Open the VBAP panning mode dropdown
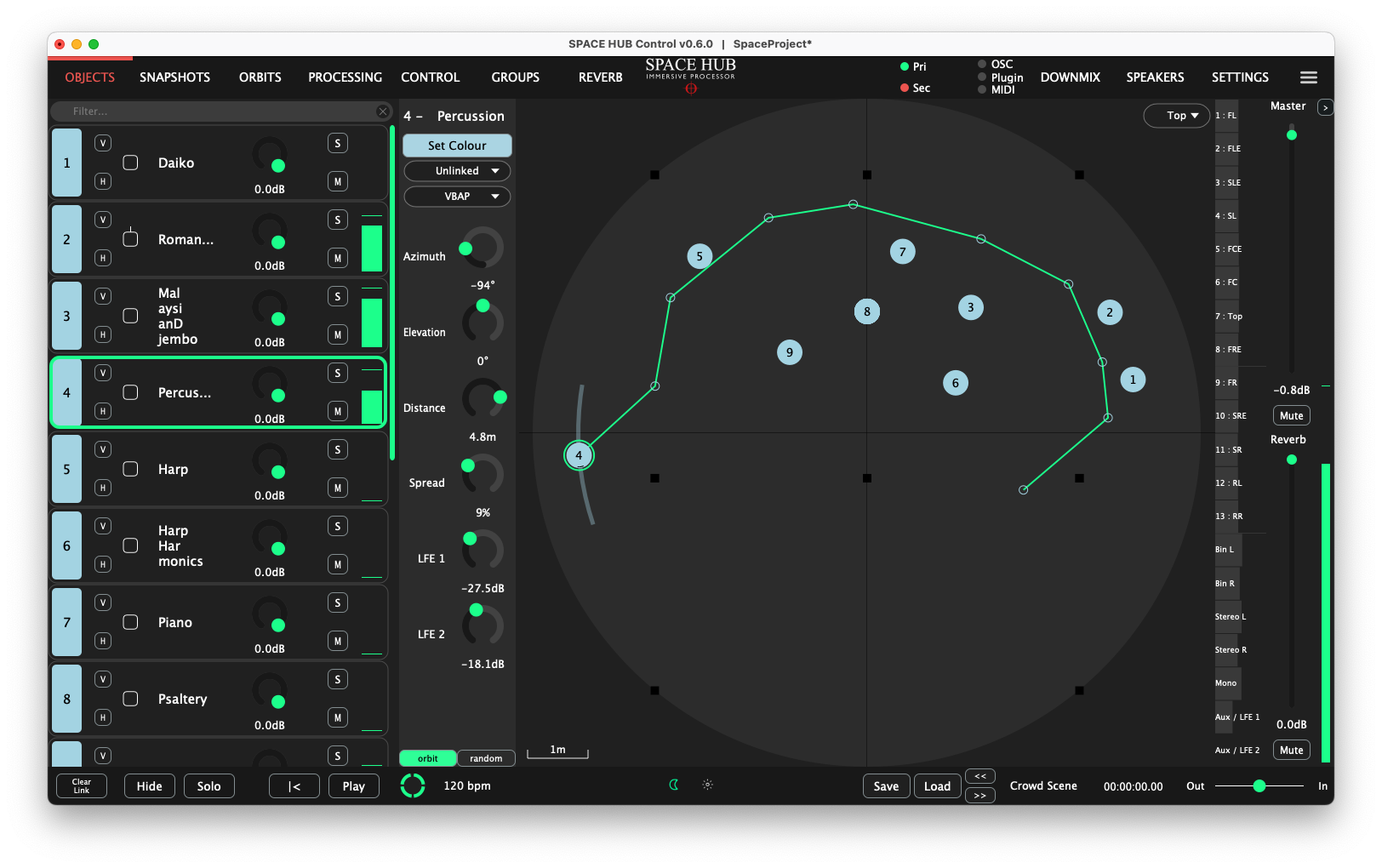Viewport: 1382px width, 868px height. pos(457,197)
